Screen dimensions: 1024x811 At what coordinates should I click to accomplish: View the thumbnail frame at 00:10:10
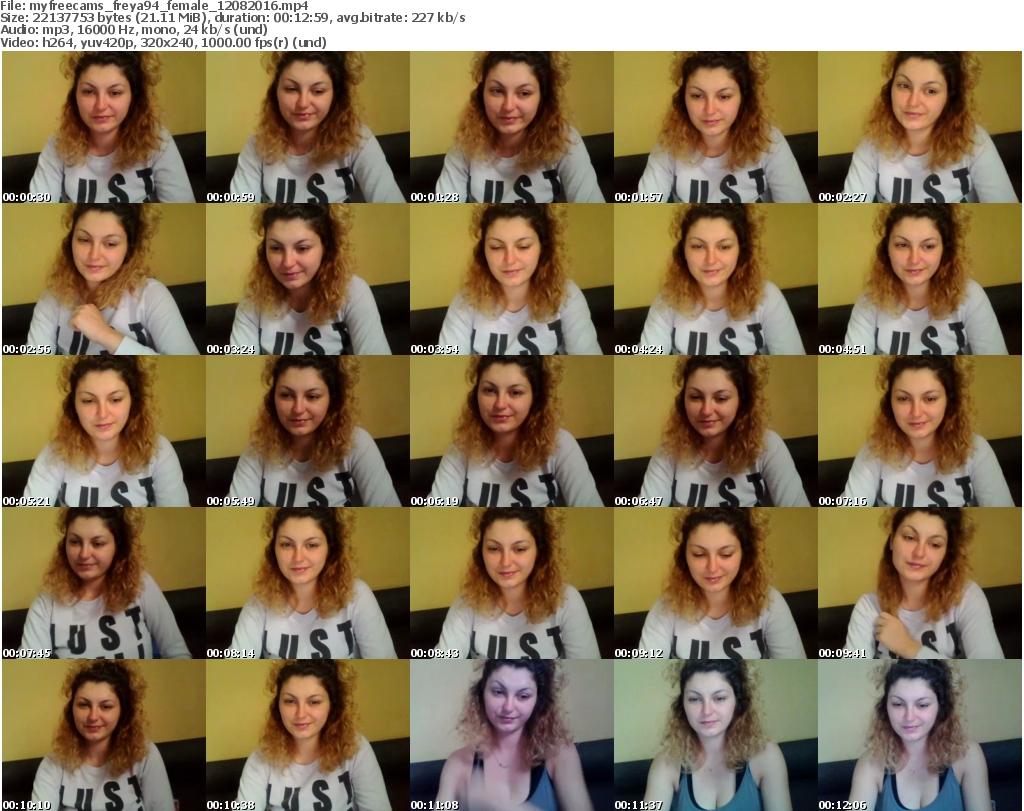[x=104, y=735]
